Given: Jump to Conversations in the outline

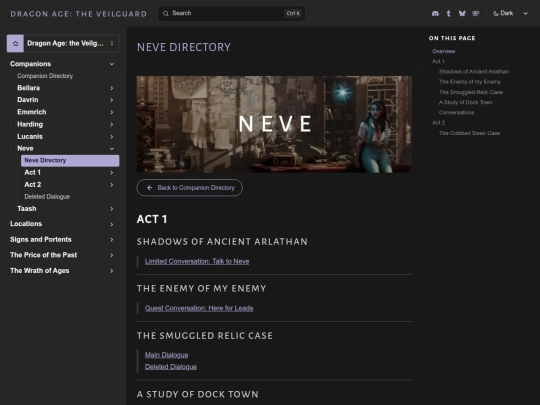Looking at the screenshot, I should coord(456,113).
